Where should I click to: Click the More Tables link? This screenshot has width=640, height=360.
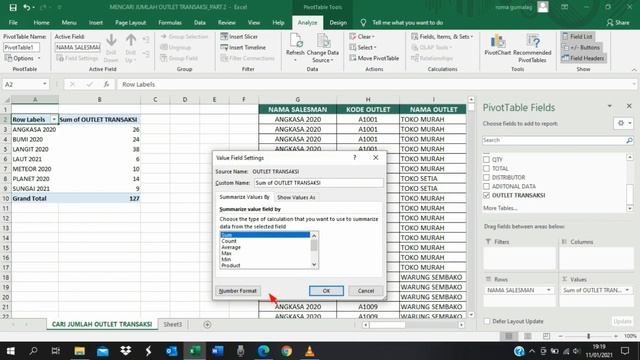(500, 208)
